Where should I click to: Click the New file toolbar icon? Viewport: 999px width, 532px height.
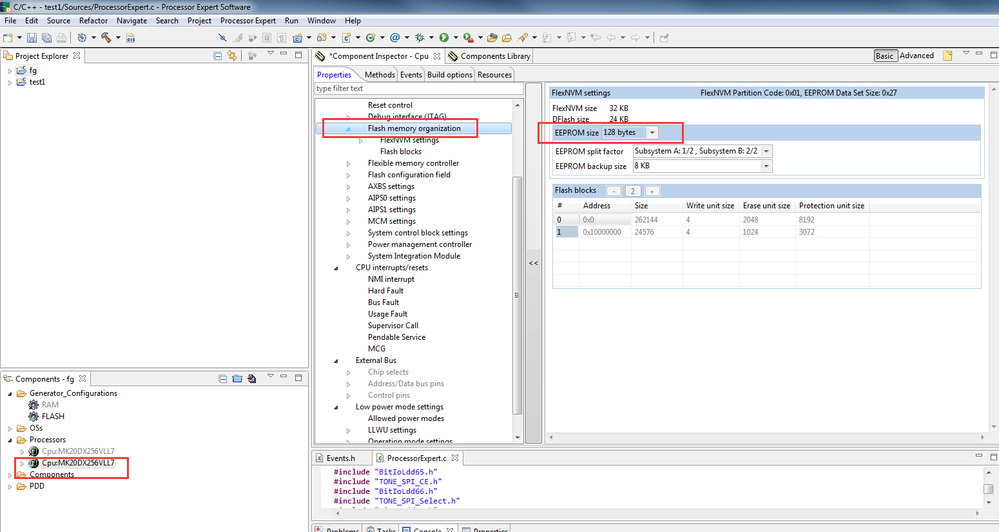(8, 38)
